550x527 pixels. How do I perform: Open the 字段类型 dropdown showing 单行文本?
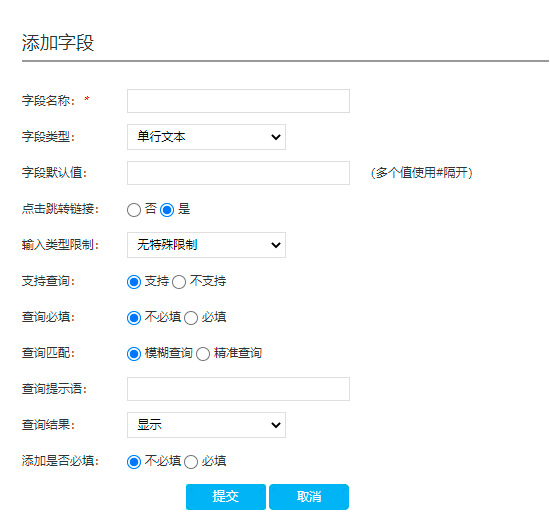pos(206,137)
